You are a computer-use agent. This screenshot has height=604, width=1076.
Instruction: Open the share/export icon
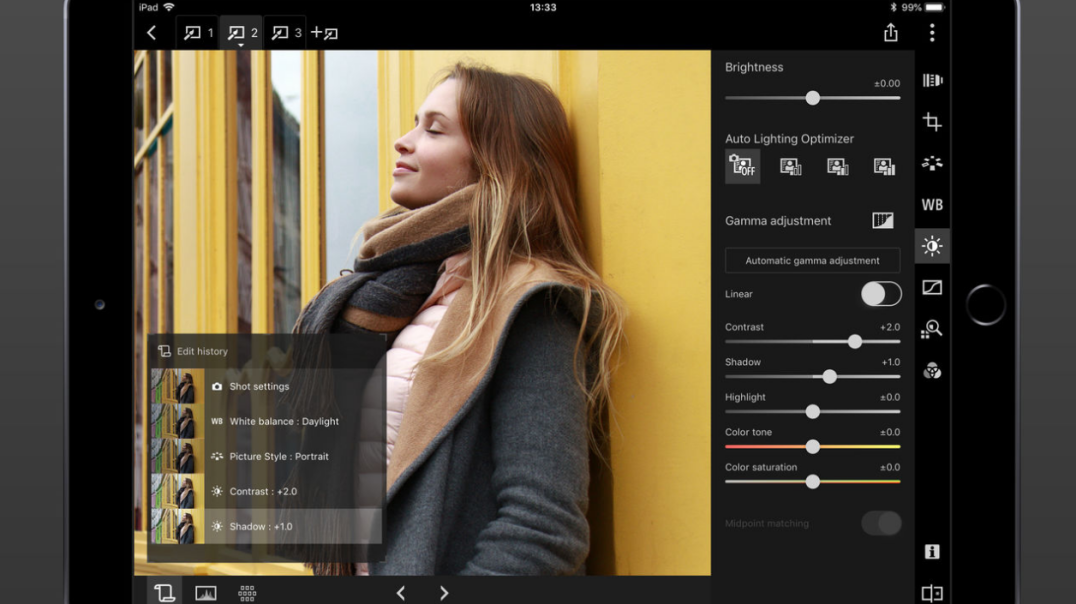click(891, 32)
